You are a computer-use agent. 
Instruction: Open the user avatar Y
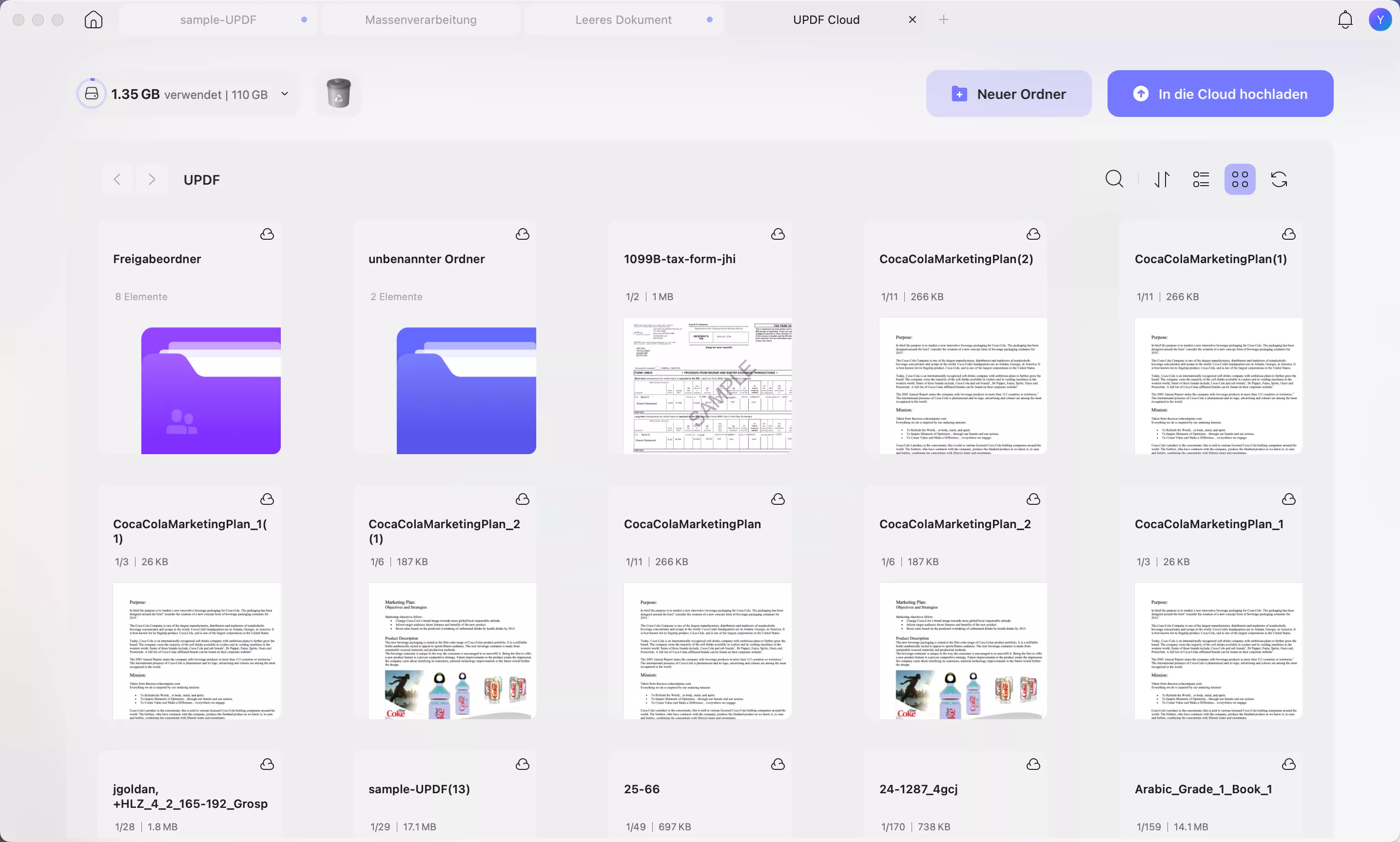coord(1380,20)
